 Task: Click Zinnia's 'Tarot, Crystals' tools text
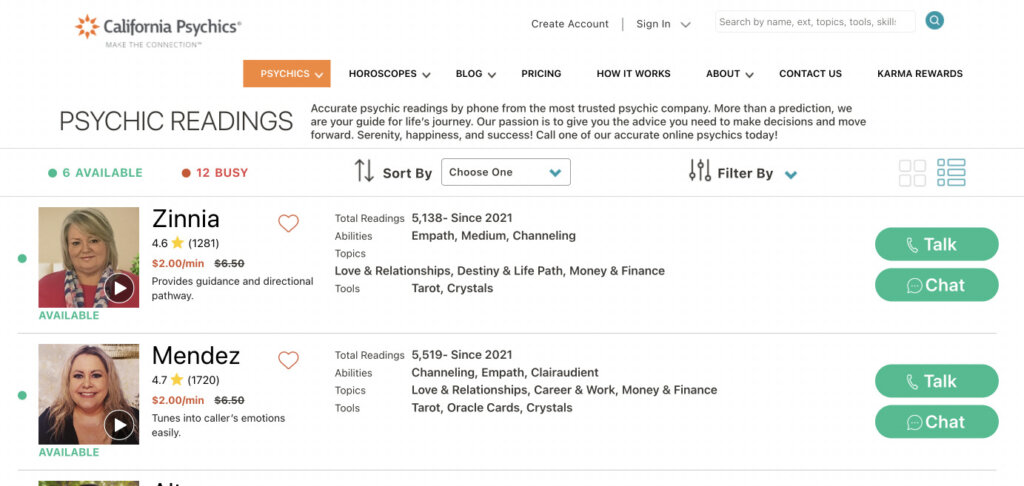pos(452,288)
